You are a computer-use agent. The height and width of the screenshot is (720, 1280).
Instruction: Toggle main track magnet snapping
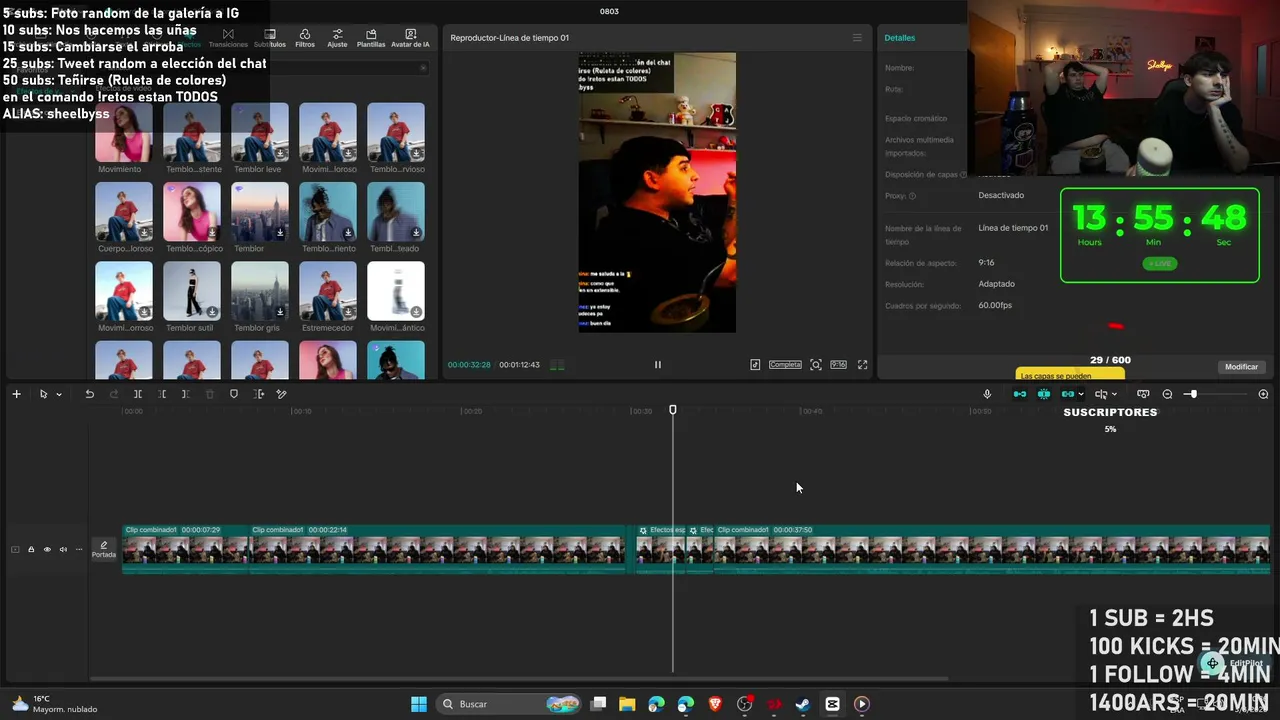(x=1020, y=394)
